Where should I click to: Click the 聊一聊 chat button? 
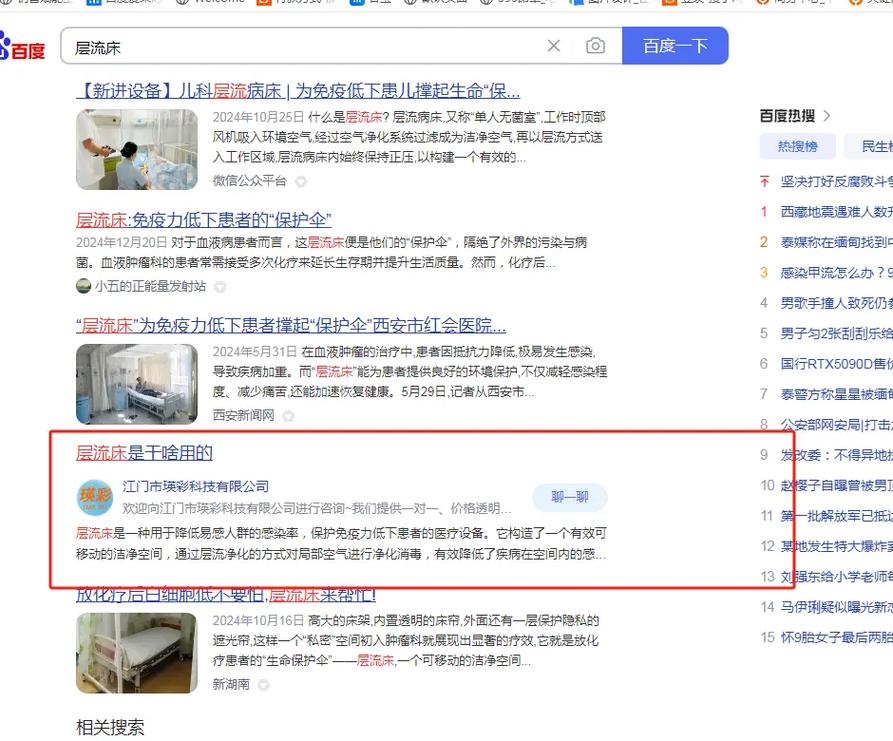[x=570, y=497]
